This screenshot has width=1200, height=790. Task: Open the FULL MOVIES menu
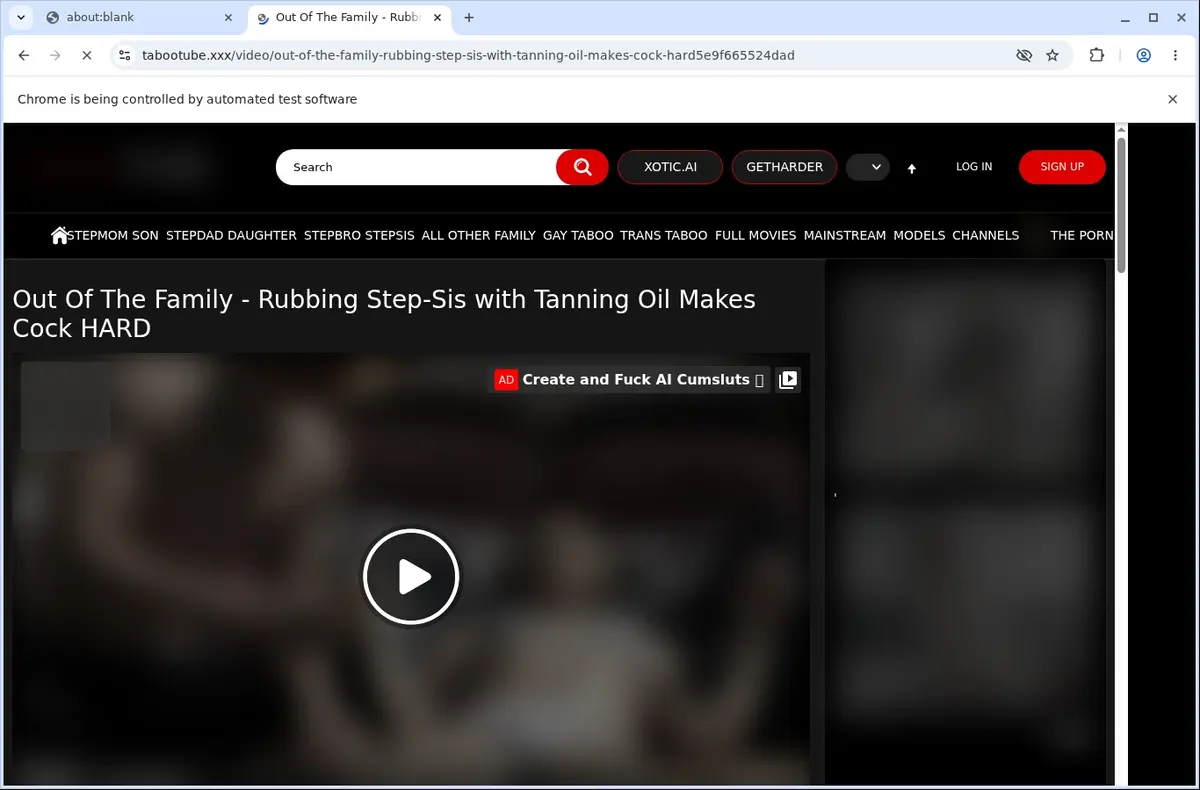(756, 235)
